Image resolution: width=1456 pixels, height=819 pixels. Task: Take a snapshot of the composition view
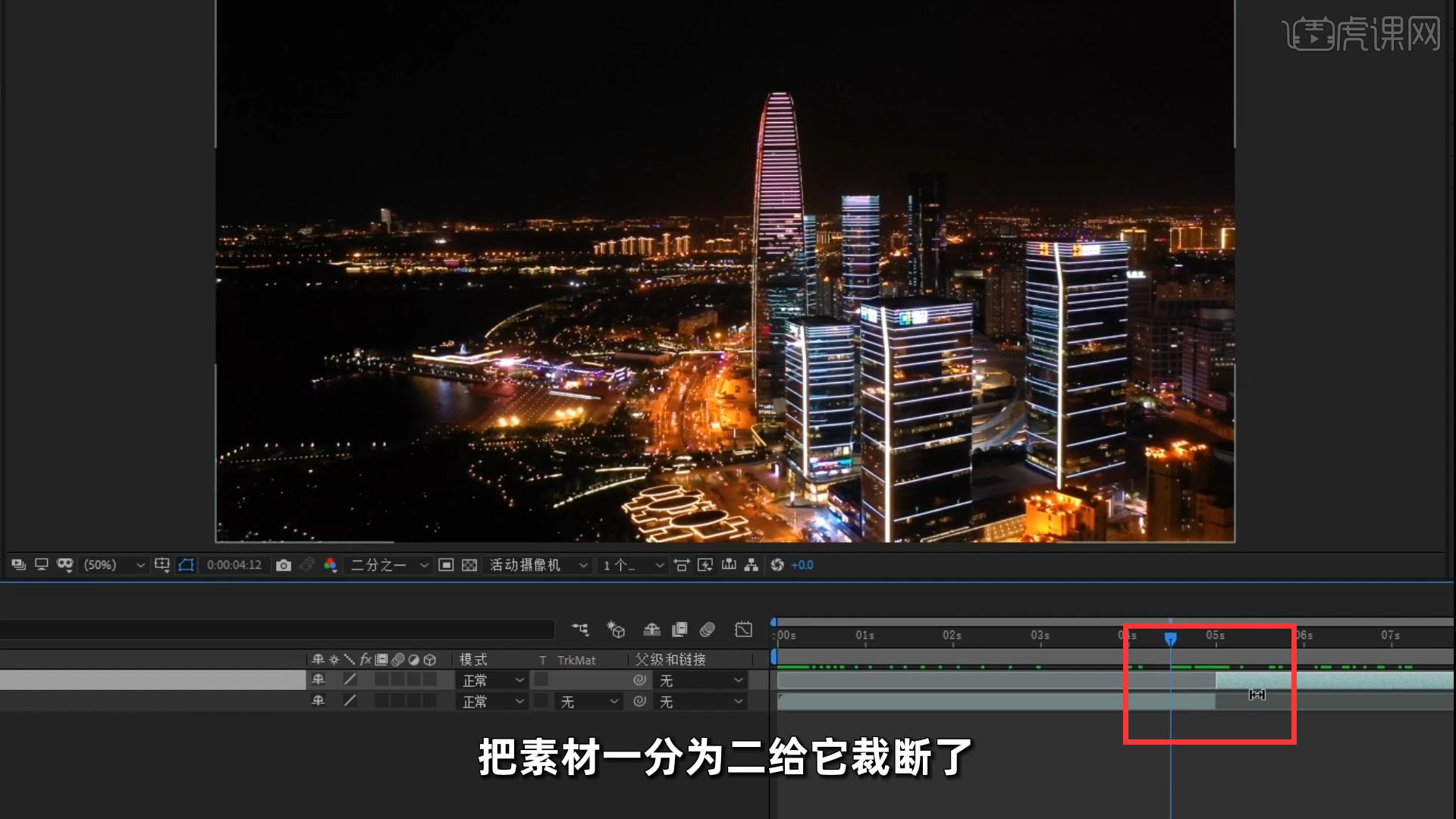point(284,565)
